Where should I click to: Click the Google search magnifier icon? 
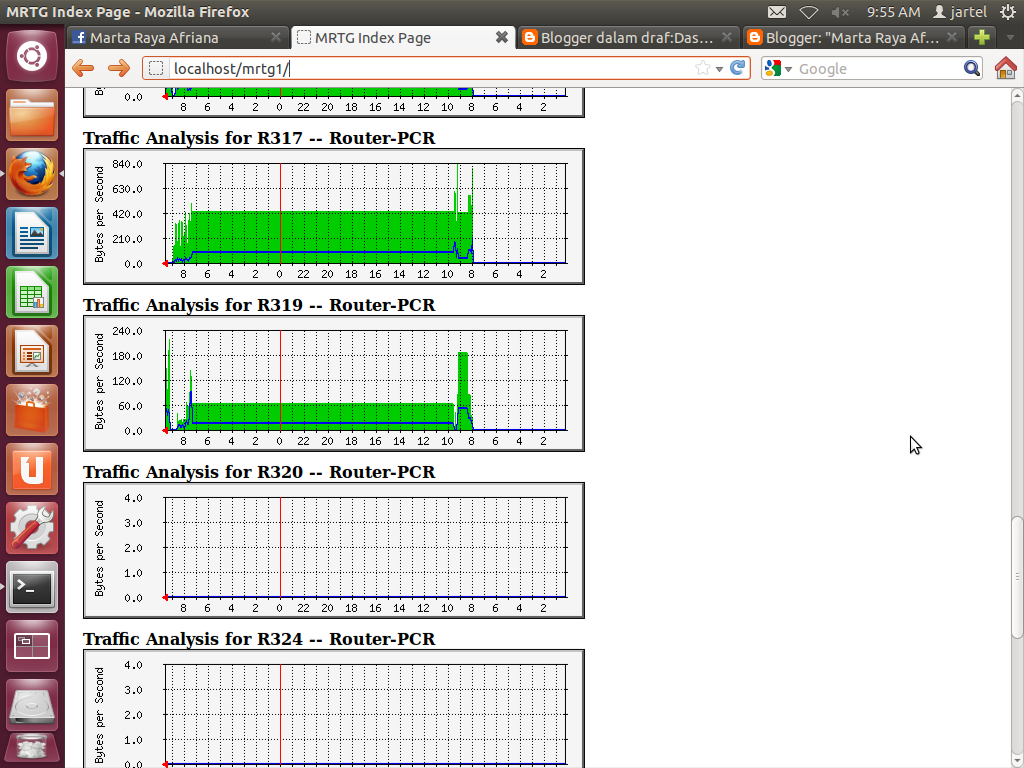(x=970, y=68)
